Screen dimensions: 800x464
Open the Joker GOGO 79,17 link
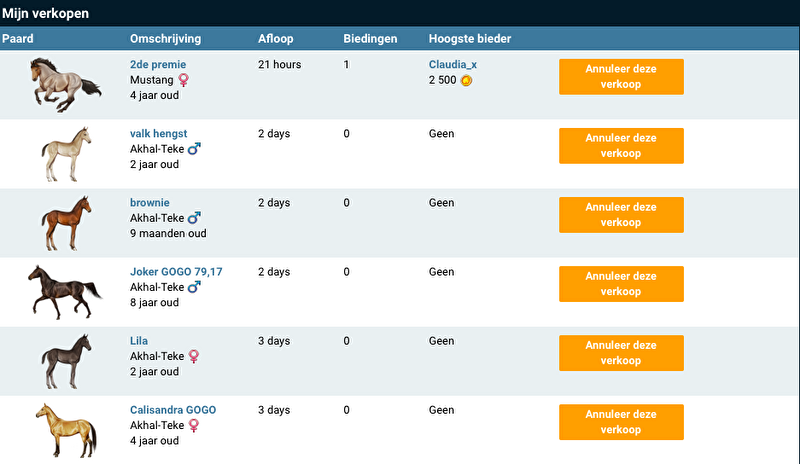tap(176, 272)
